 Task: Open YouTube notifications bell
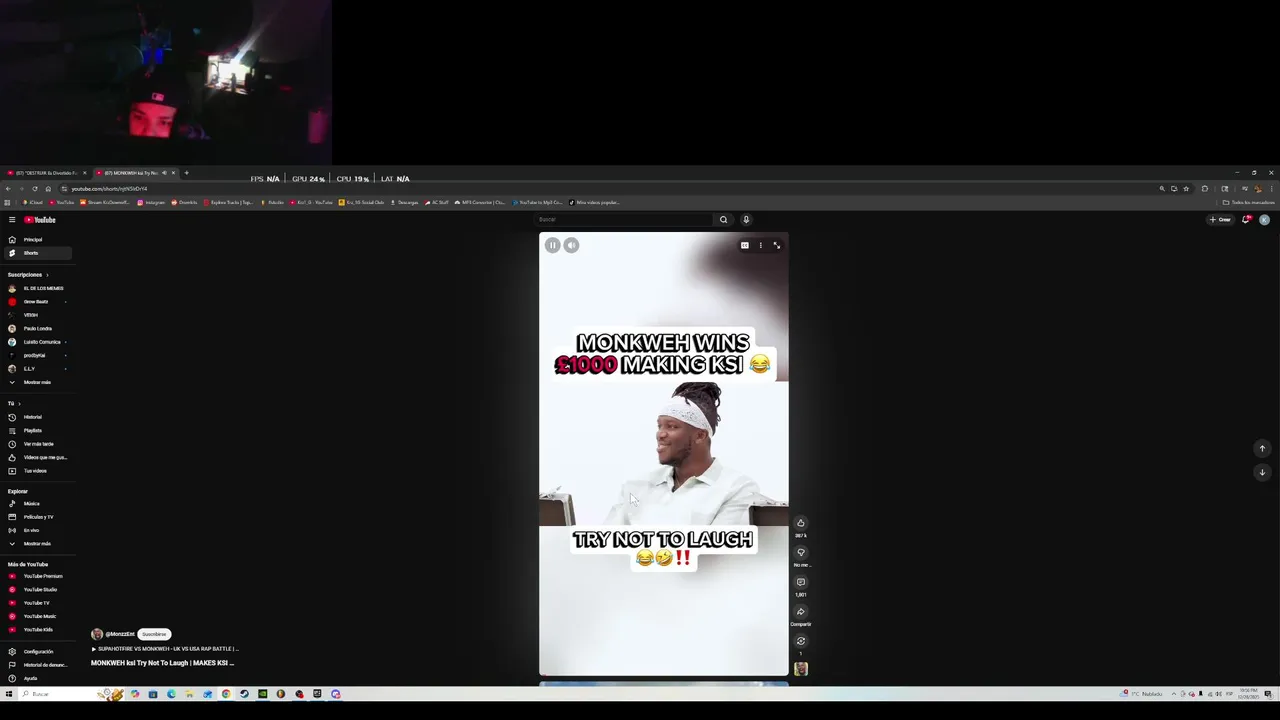1246,220
